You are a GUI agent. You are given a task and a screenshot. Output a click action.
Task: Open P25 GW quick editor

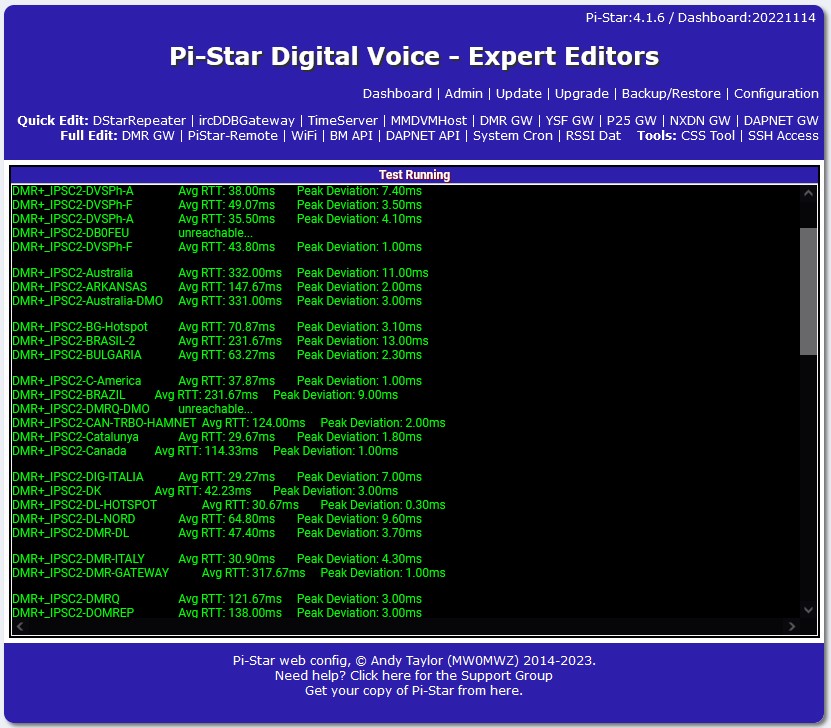point(631,121)
